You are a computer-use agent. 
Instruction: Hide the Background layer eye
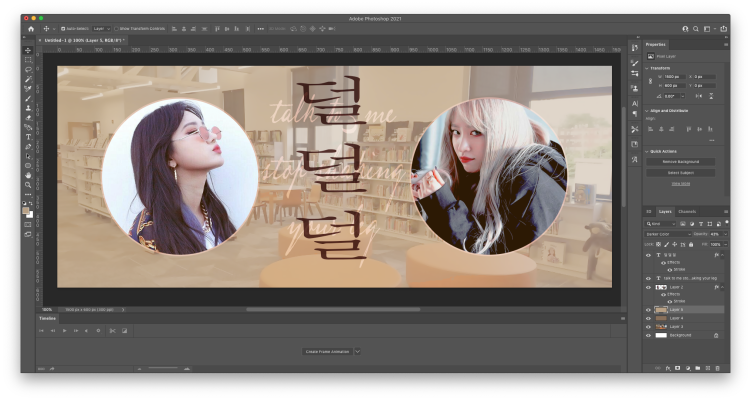click(649, 335)
